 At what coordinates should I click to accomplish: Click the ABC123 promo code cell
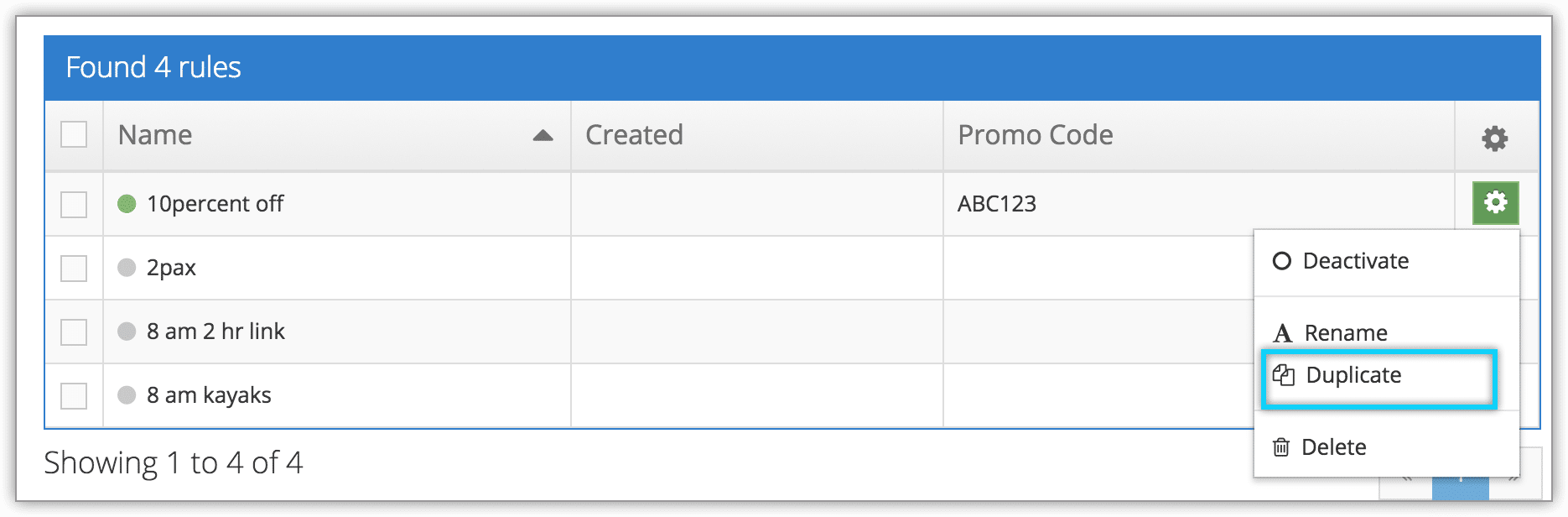[x=997, y=204]
